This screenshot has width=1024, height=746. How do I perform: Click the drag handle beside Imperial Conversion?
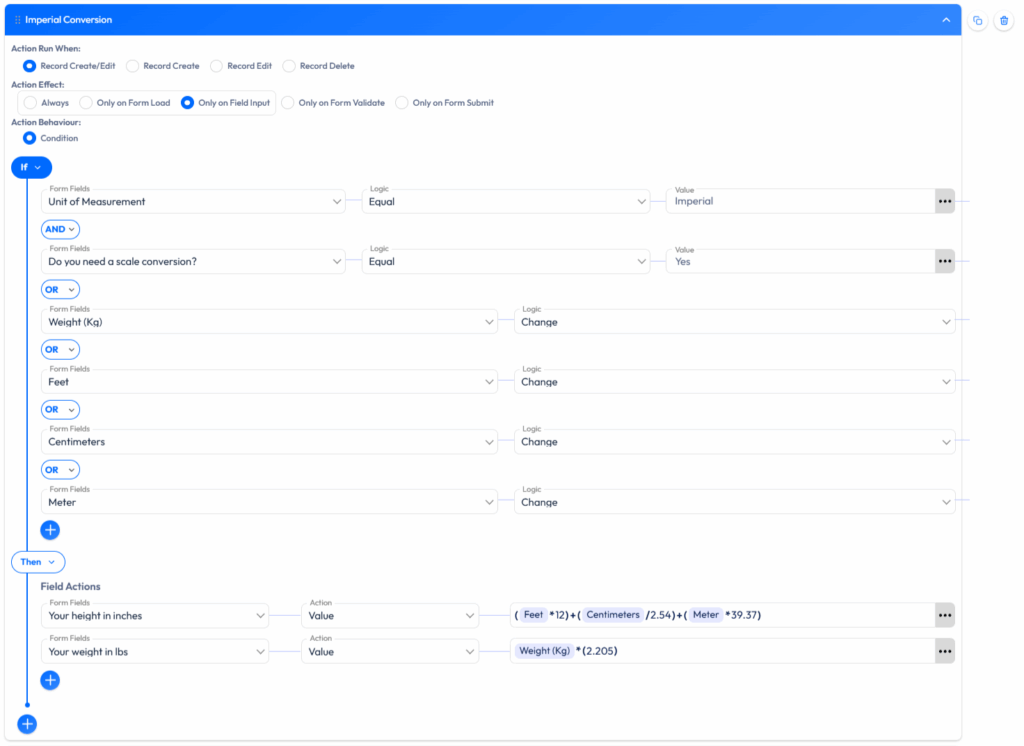(x=18, y=20)
